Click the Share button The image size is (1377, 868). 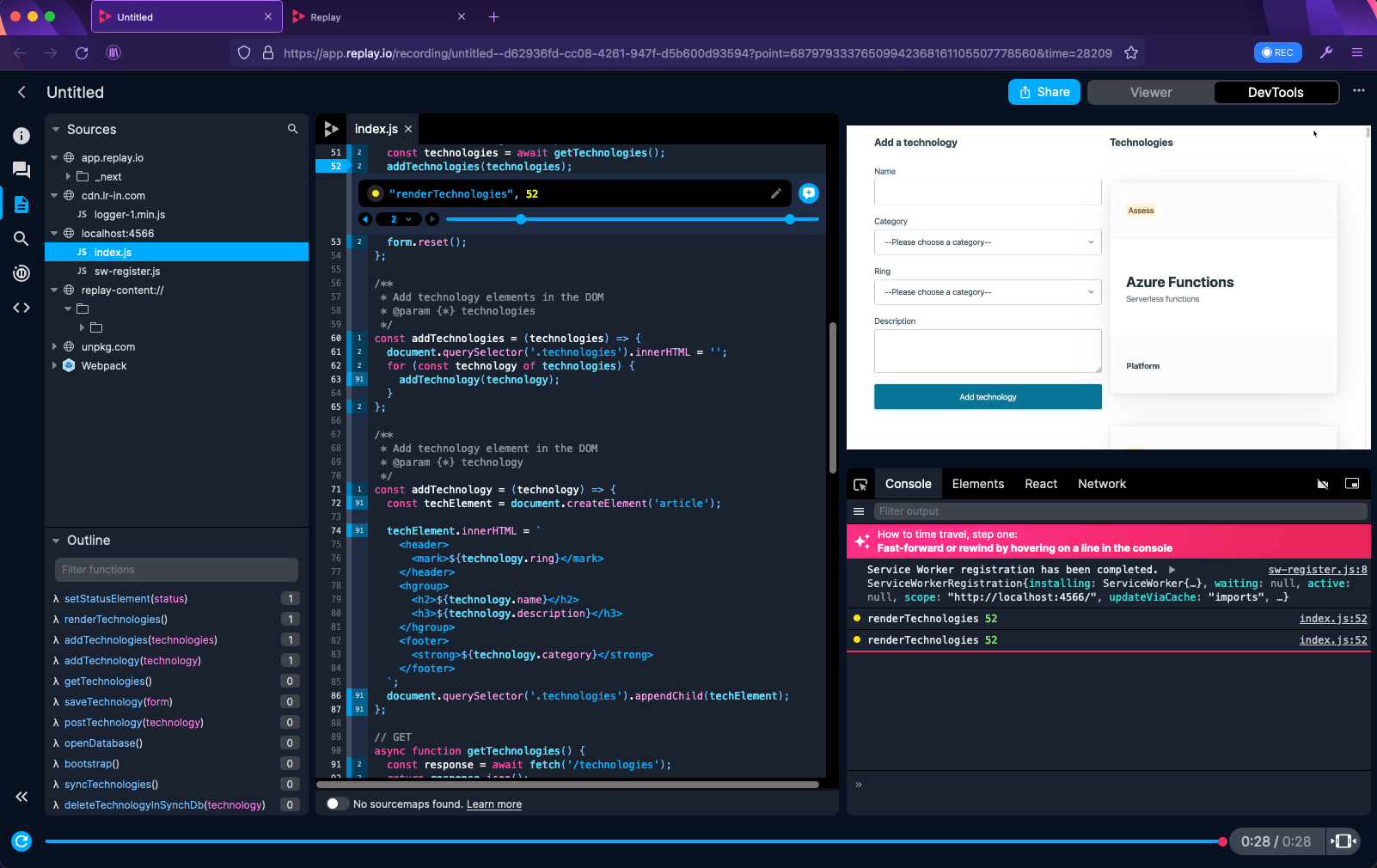(x=1044, y=92)
